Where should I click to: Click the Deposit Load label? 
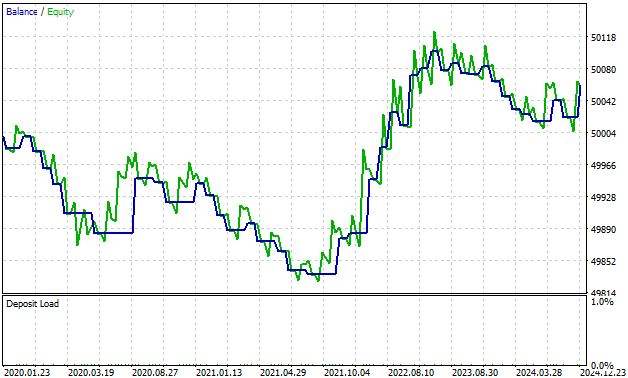coord(32,304)
